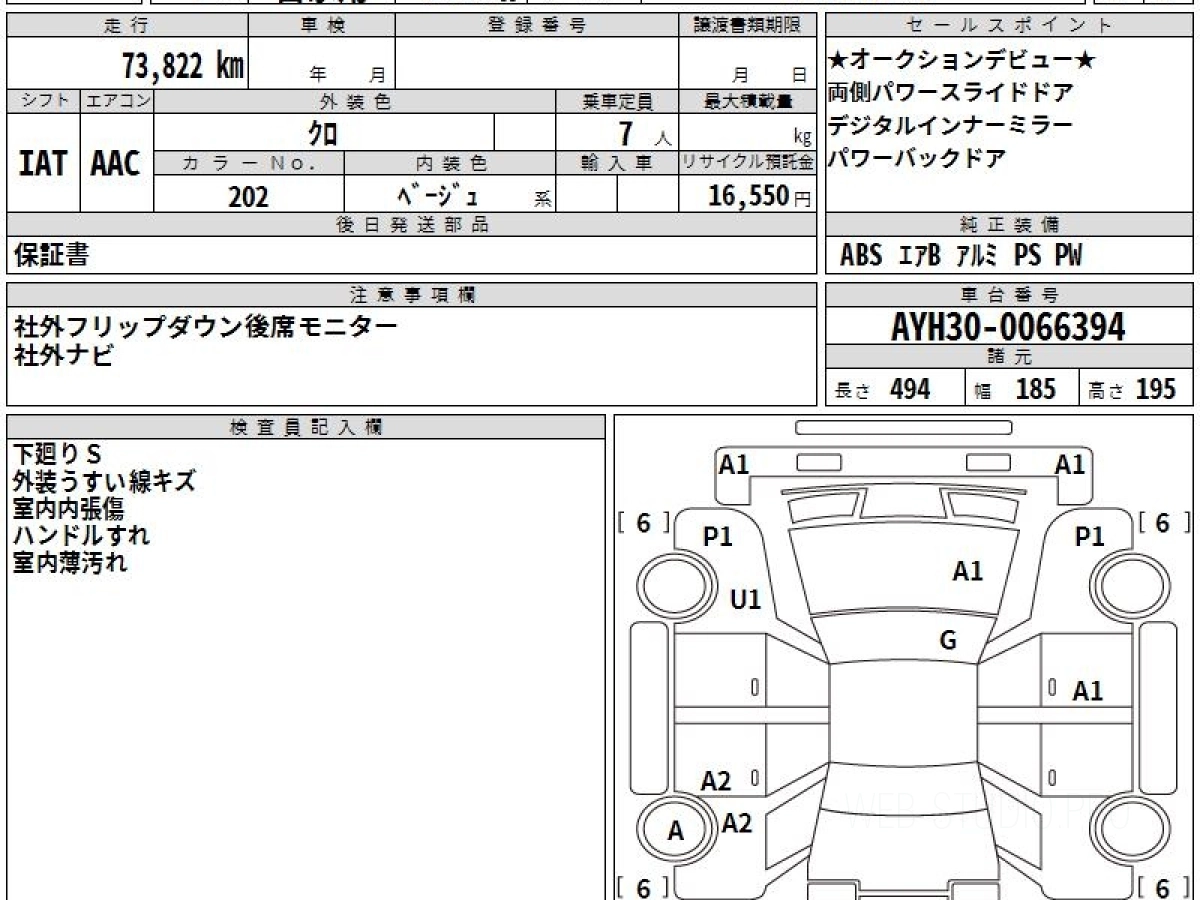Screen dimensions: 1200x900
Task: Click the リサイクル預託金 label
Action: coord(747,163)
